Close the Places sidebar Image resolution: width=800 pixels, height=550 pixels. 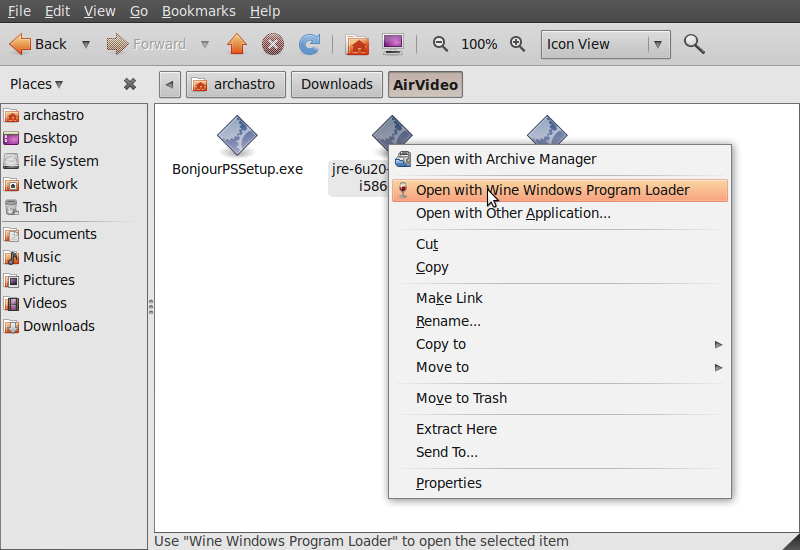130,85
